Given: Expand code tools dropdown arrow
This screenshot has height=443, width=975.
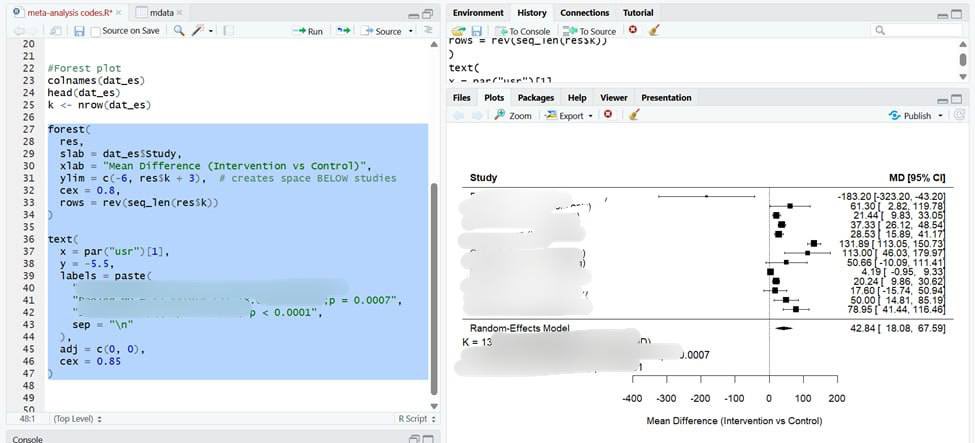Looking at the screenshot, I should click(211, 31).
